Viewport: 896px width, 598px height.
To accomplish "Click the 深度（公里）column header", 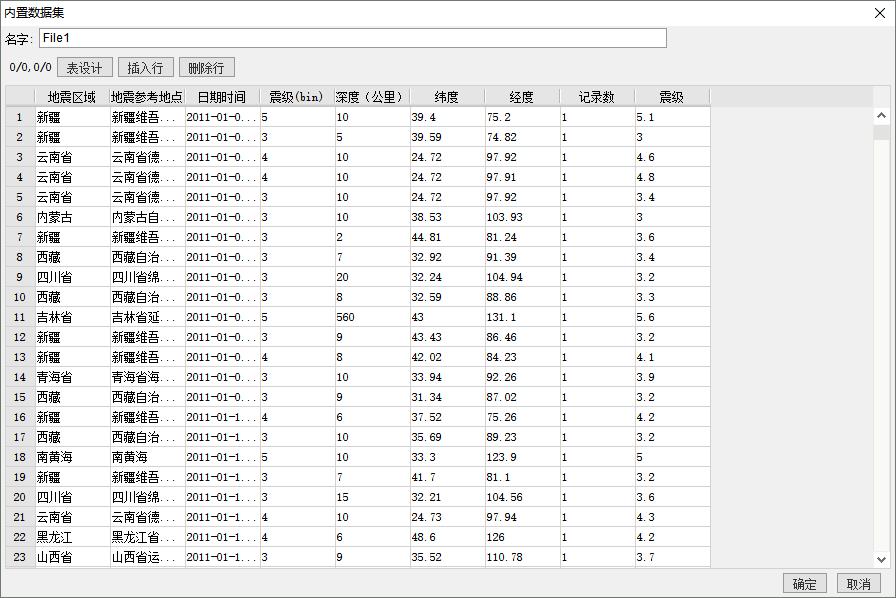I will coord(371,97).
